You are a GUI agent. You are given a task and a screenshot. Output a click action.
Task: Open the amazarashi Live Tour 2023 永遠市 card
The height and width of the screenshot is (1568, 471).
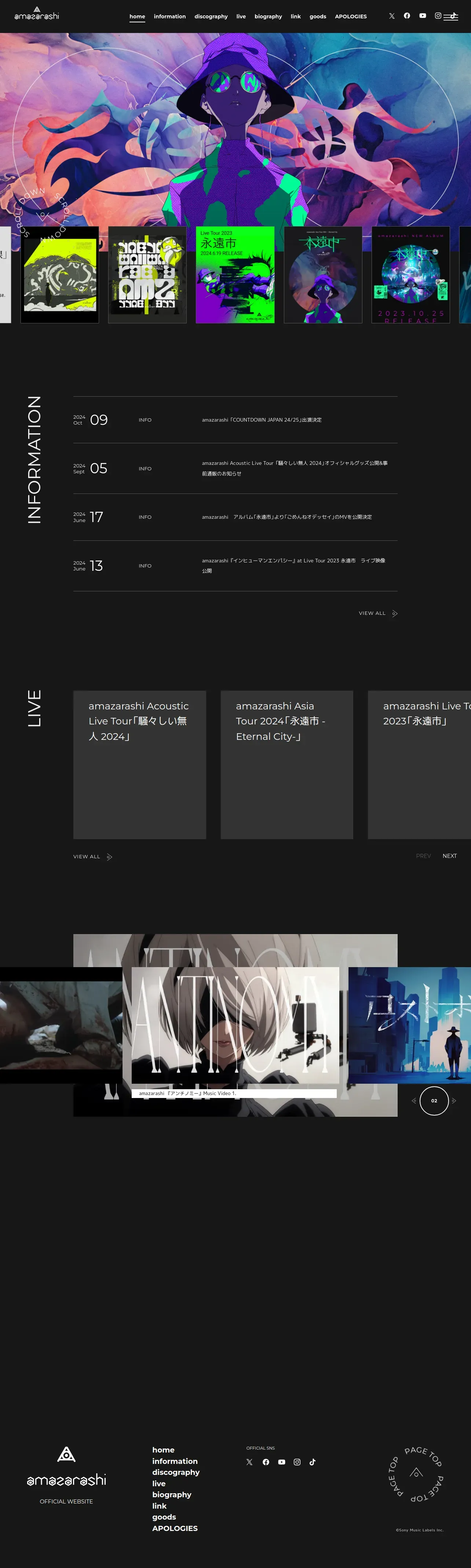(419, 764)
